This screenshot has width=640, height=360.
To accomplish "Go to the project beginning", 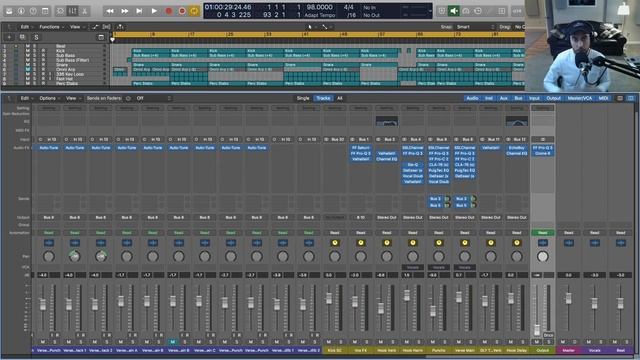I will (139, 11).
